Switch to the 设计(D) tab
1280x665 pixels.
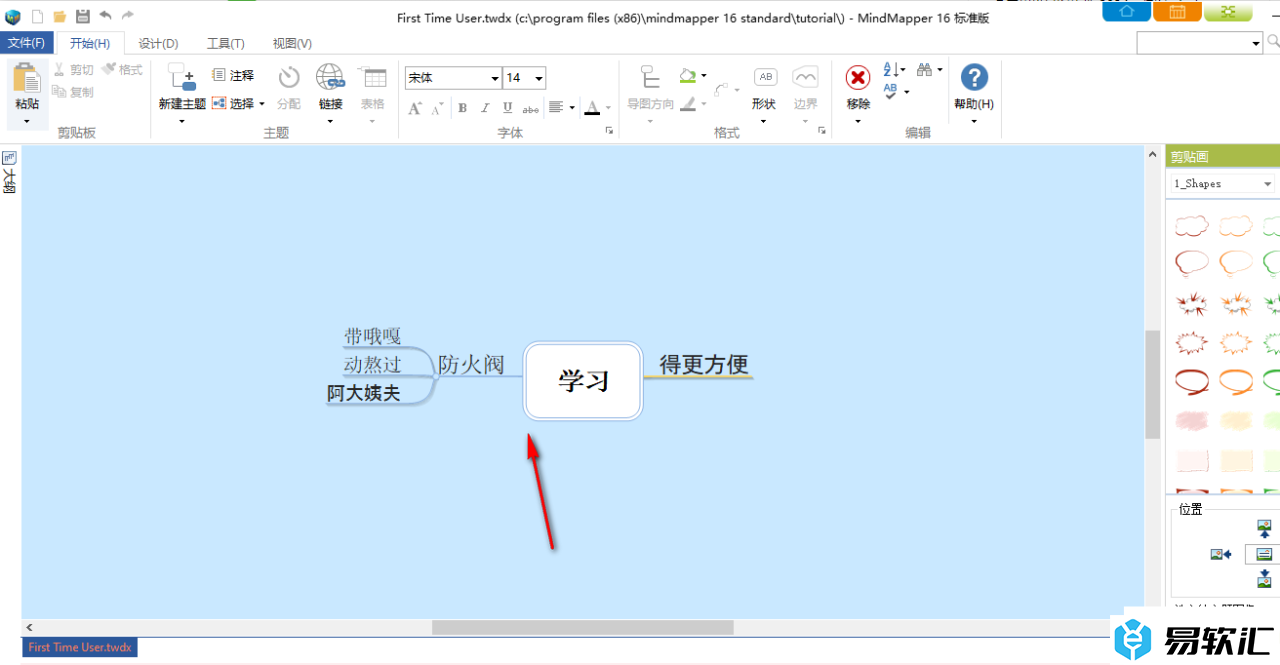(158, 43)
